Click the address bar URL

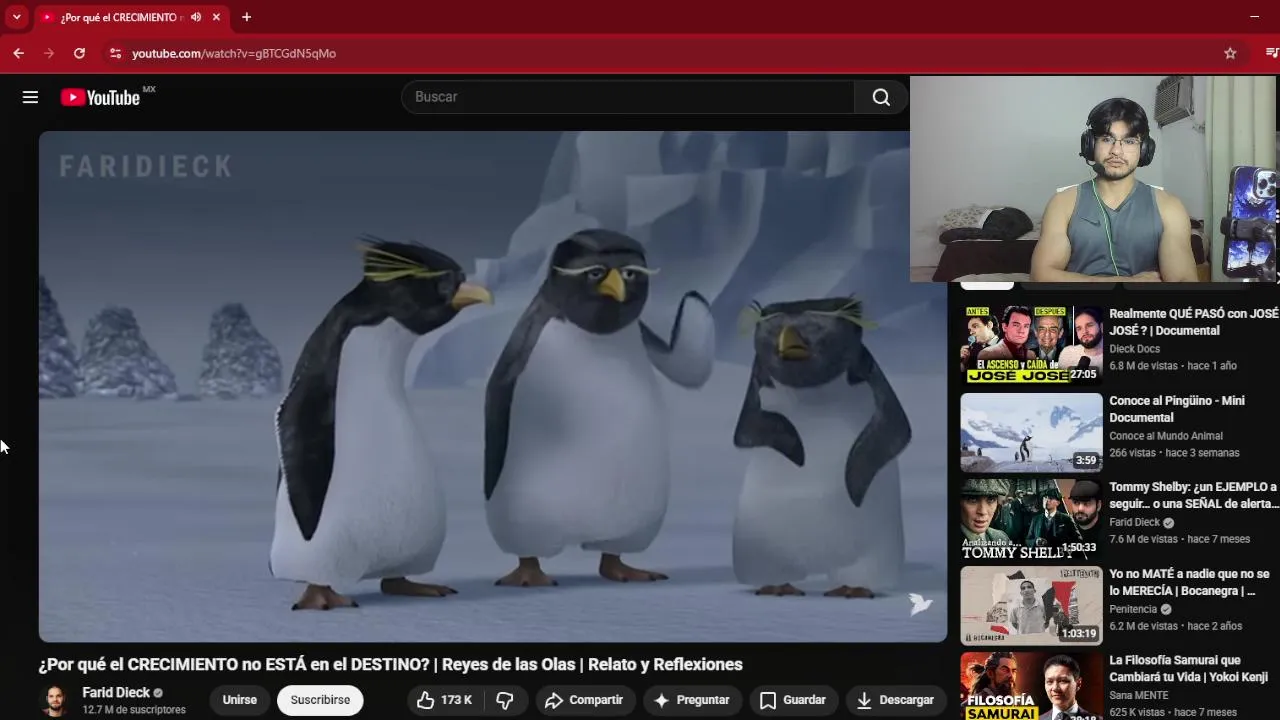point(234,53)
